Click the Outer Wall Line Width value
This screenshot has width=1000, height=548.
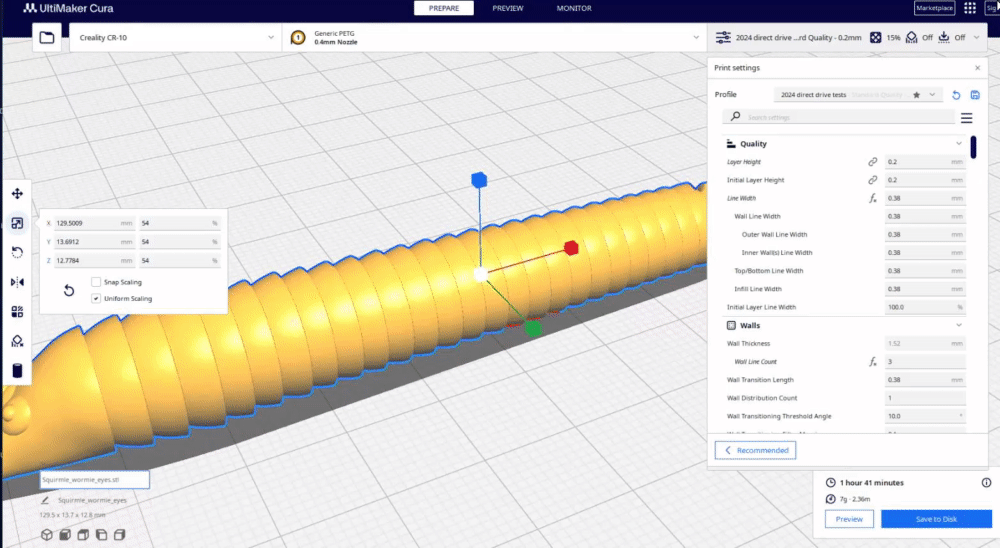tap(925, 234)
